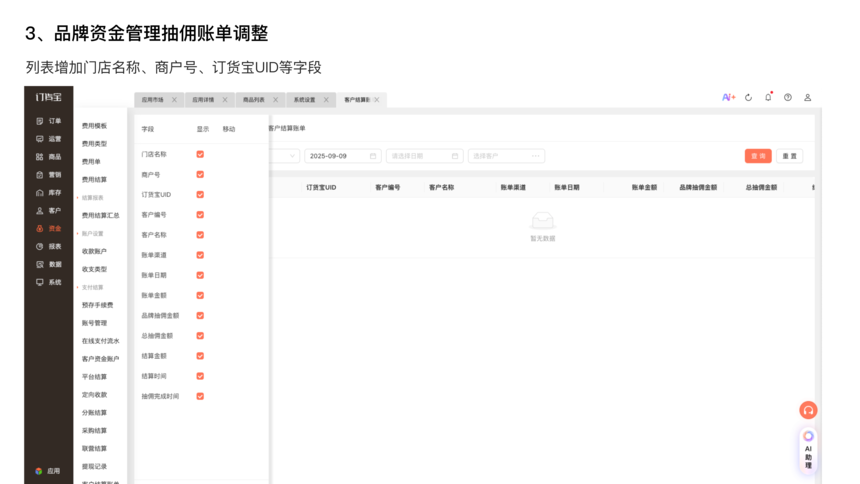The width and height of the screenshot is (860, 484).
Task: Click the 商品 (Products) sidebar icon
Action: pos(40,157)
